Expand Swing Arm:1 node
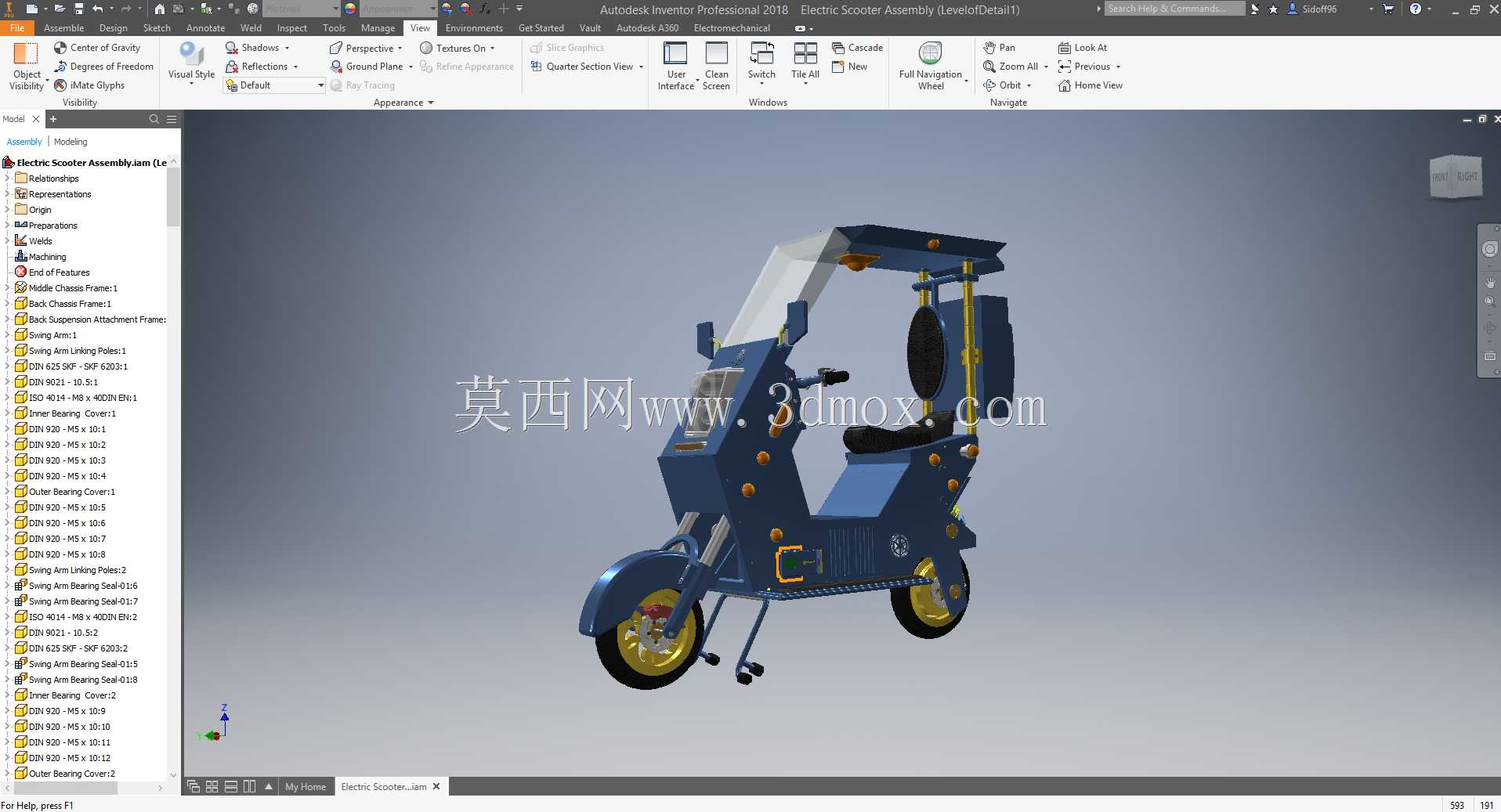Viewport: 1501px width, 812px height. coord(7,335)
